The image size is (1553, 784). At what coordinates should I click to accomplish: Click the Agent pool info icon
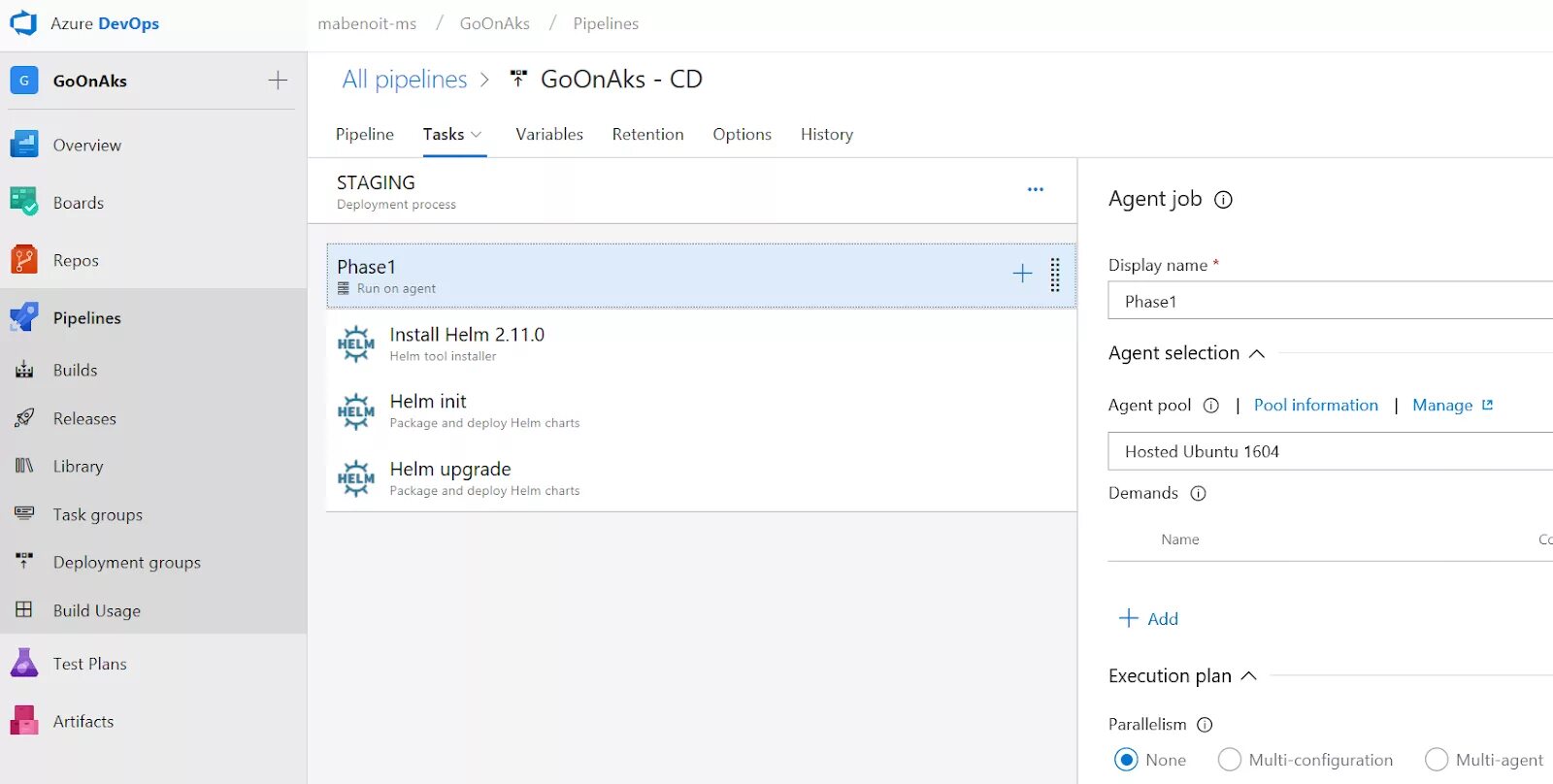coord(1211,406)
